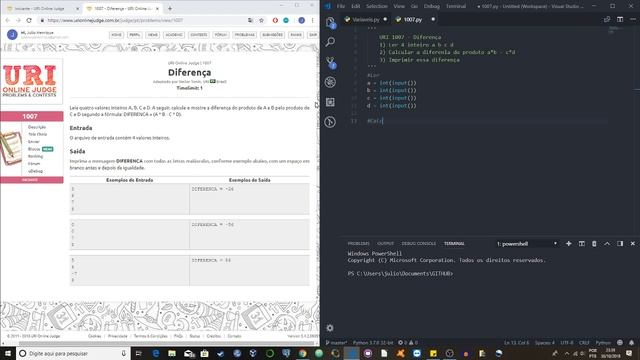Move the panel position icon in terminal

620,244
